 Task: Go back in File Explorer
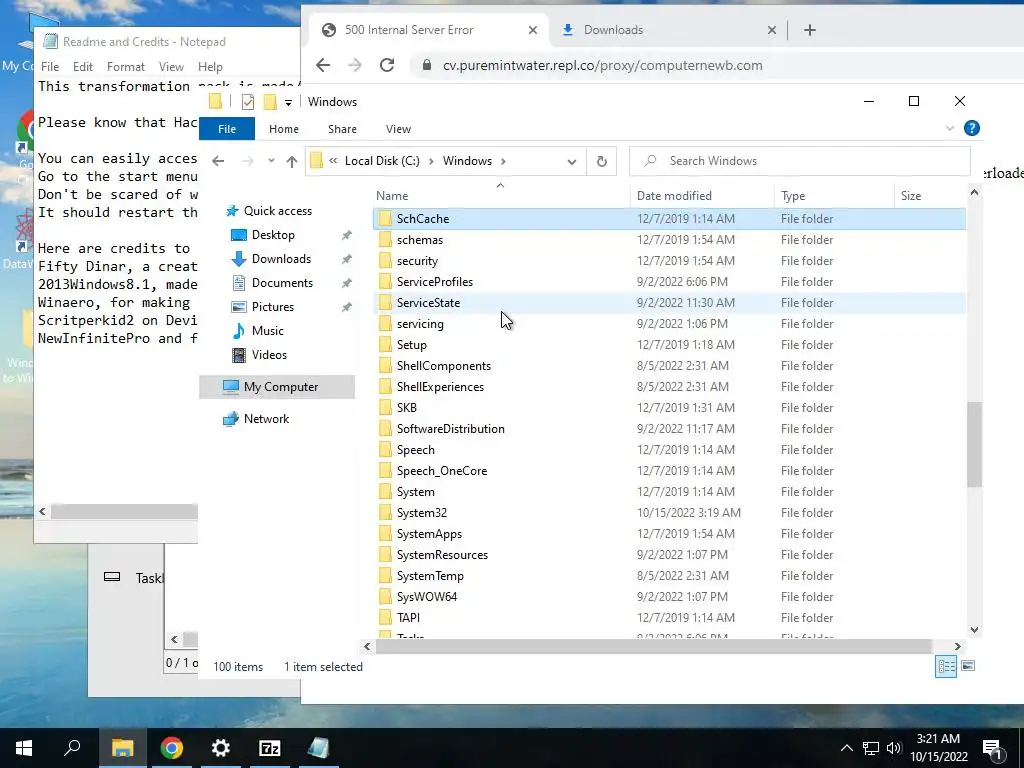(218, 161)
